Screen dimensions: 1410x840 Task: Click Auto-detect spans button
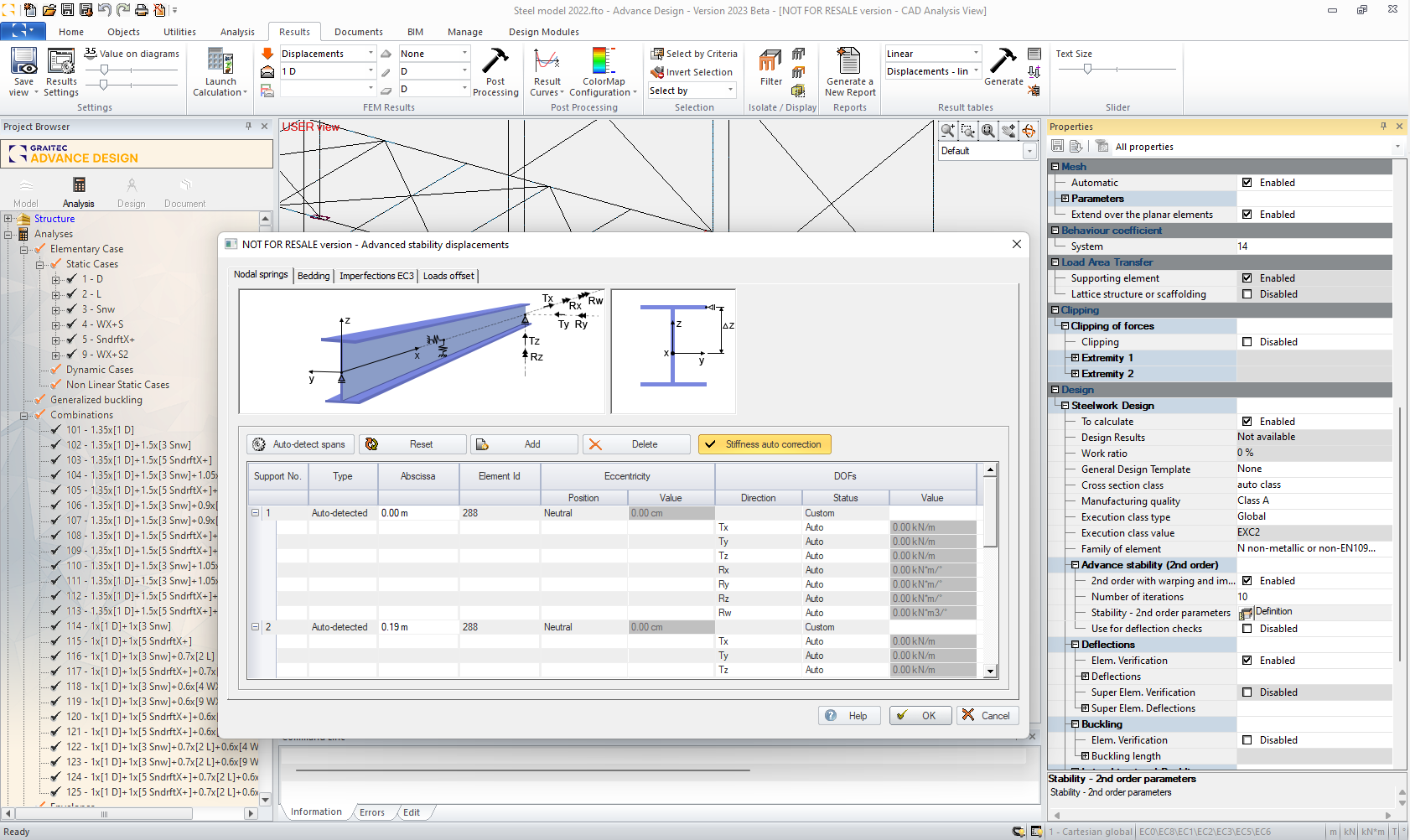300,444
